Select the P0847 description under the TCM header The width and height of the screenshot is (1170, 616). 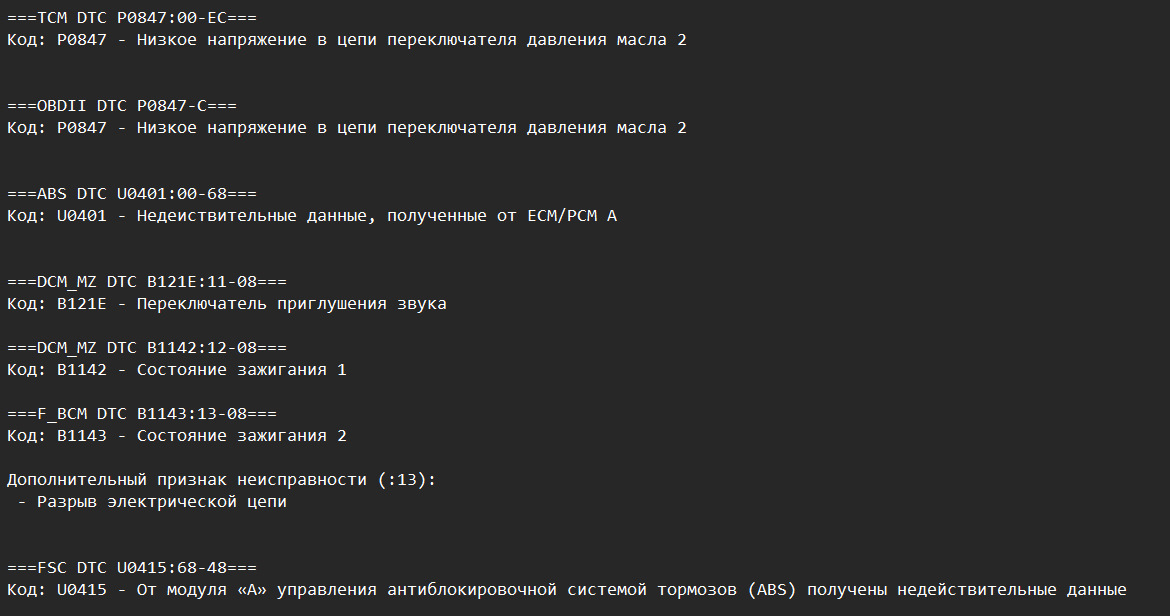[x=346, y=40]
